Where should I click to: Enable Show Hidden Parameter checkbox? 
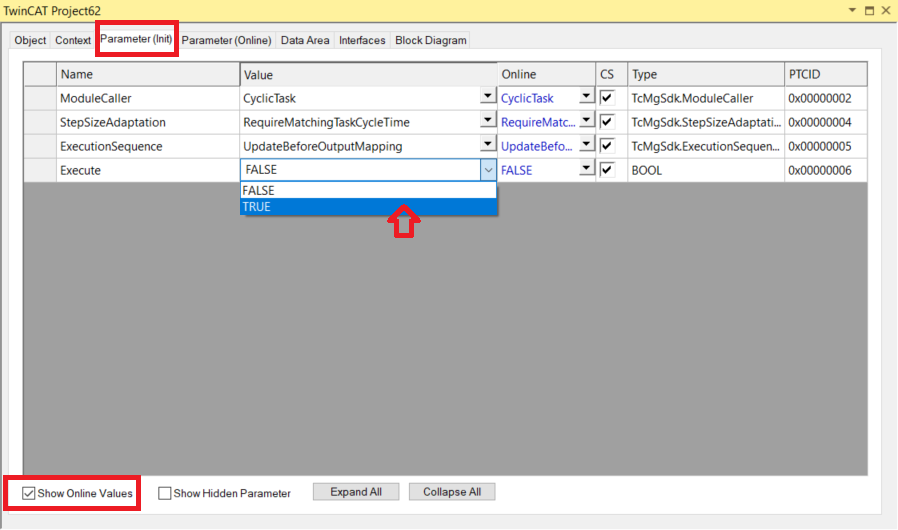coord(164,493)
